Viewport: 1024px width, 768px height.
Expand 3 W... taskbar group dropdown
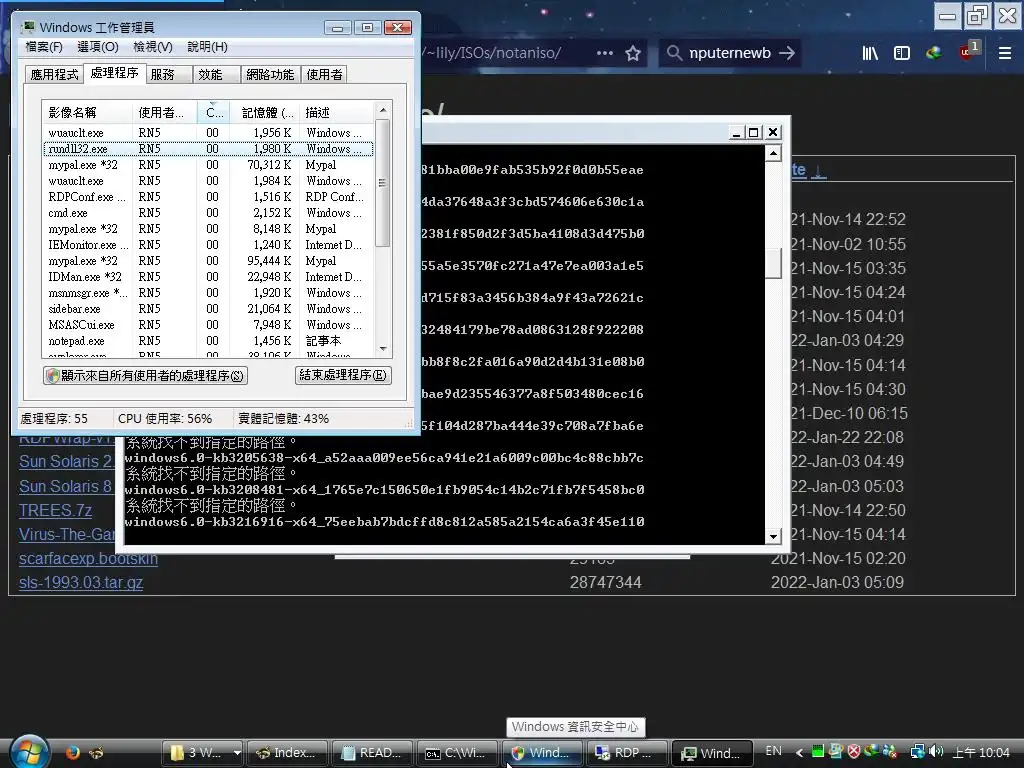(237, 752)
